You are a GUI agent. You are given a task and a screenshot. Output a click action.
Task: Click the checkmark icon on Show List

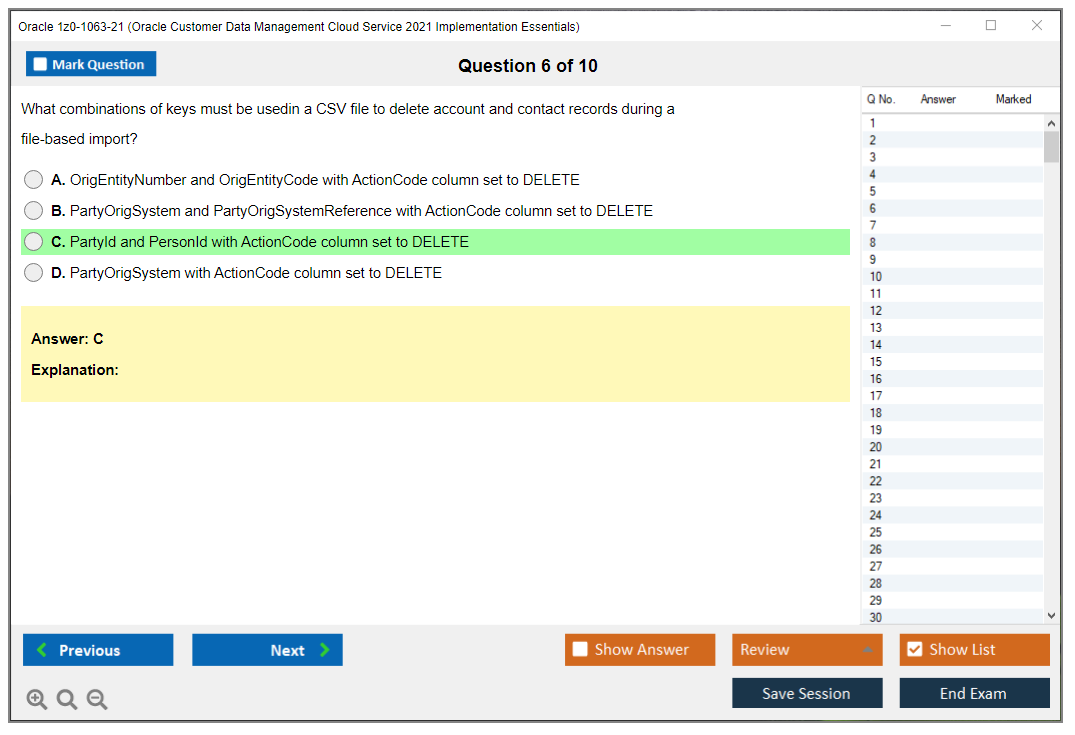(x=914, y=649)
